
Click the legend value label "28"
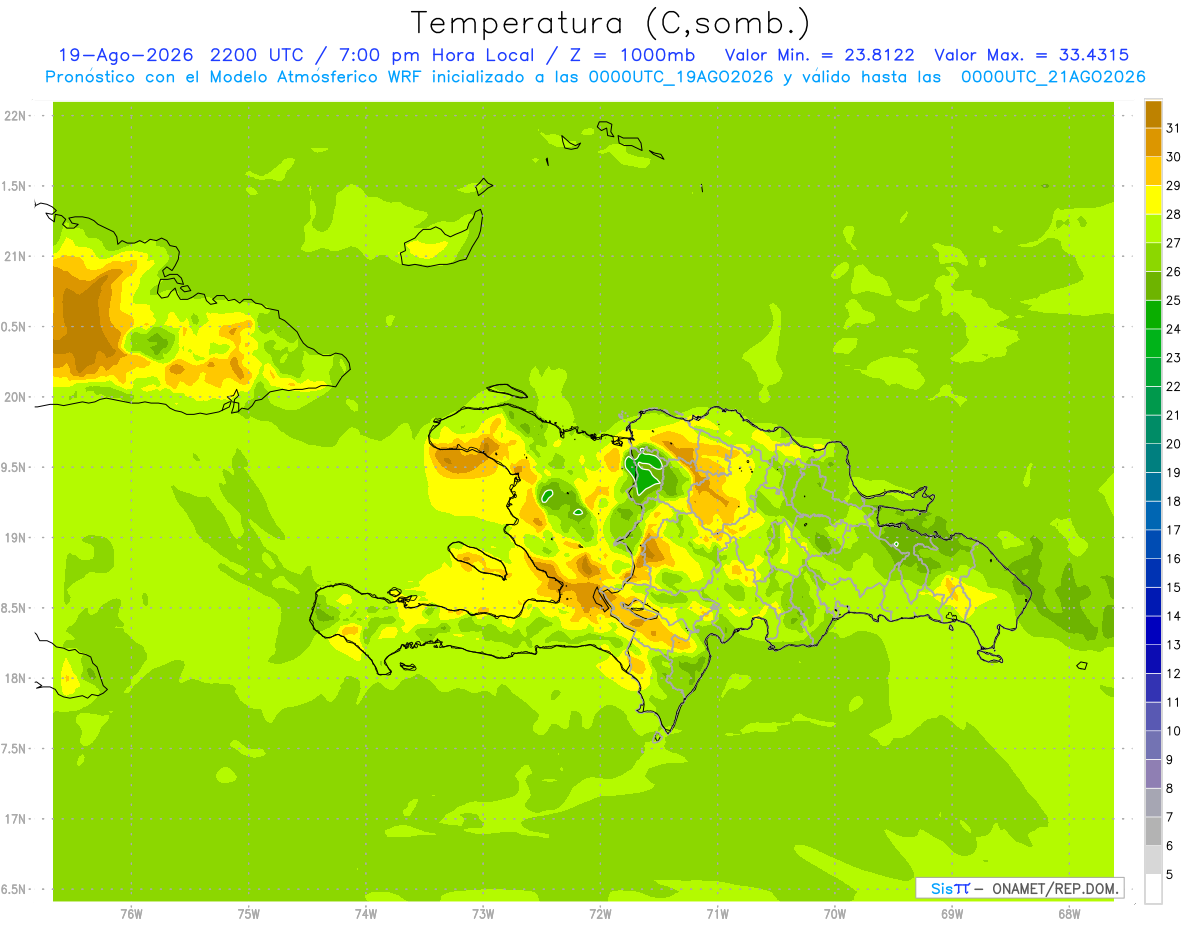point(1174,214)
